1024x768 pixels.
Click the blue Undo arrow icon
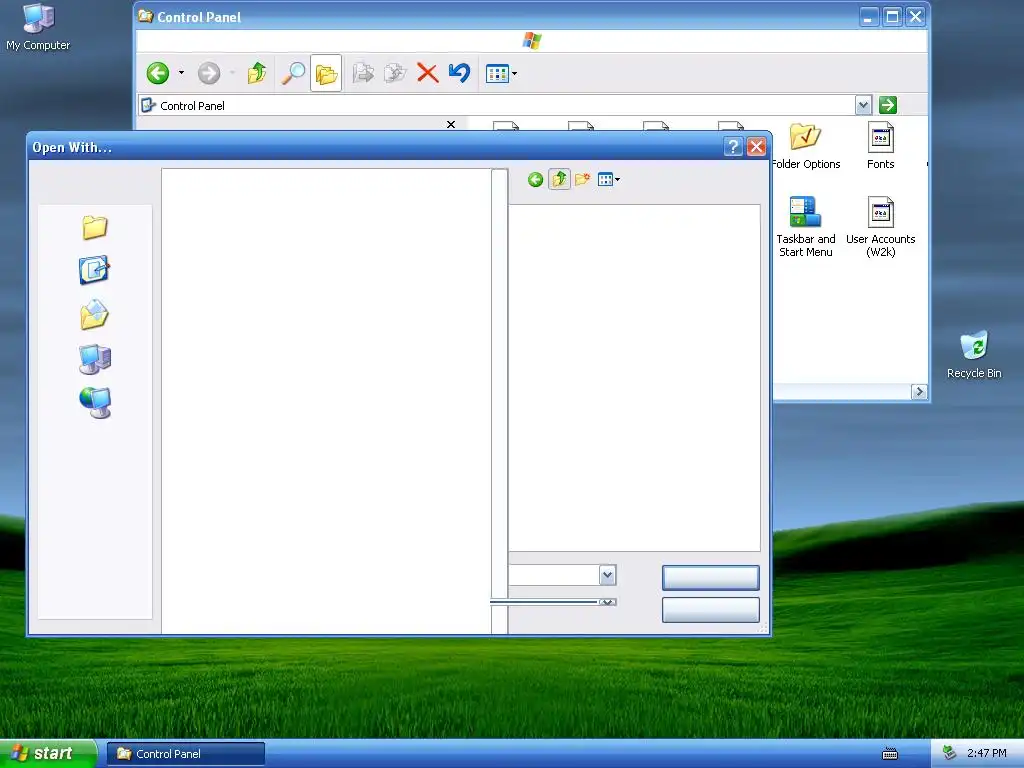click(460, 73)
